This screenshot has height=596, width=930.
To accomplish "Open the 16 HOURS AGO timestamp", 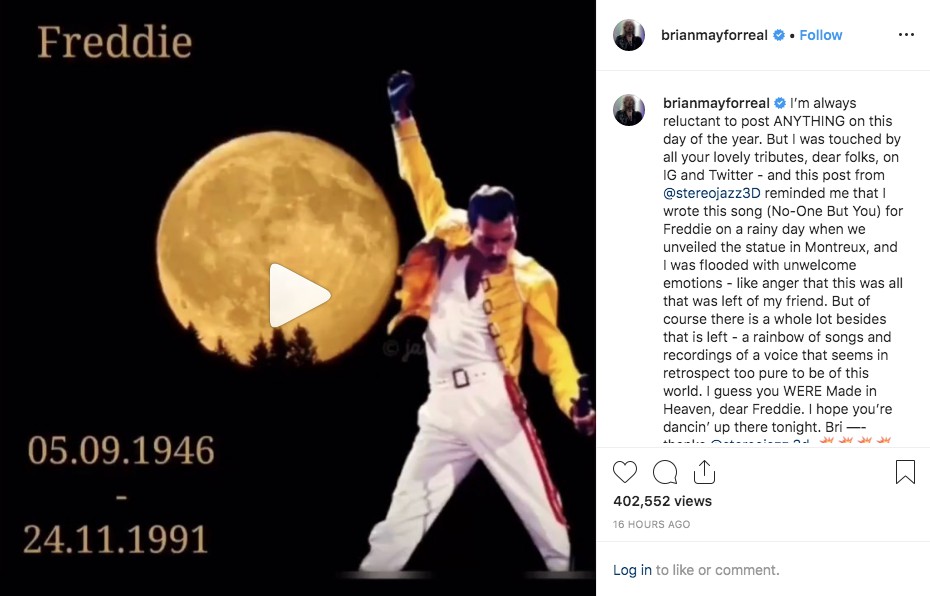I will point(651,524).
